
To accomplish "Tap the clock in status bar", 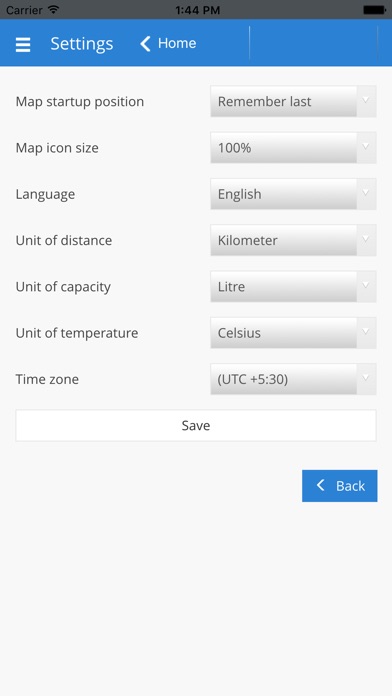I will (x=198, y=10).
